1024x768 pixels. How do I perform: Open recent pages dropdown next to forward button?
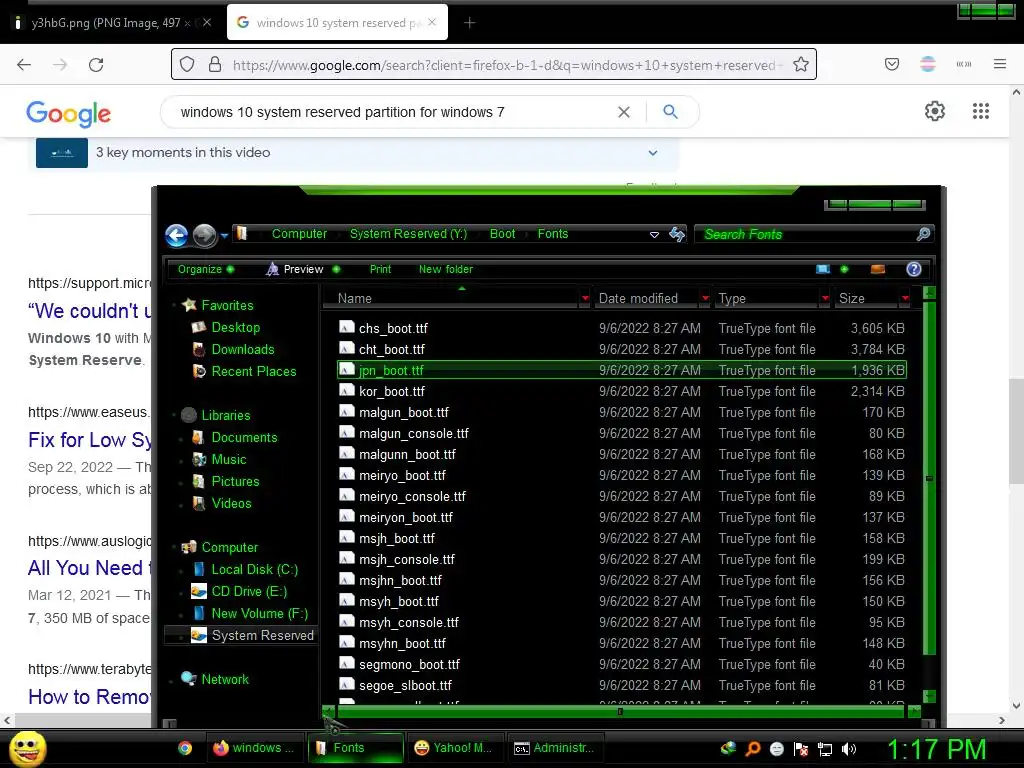(224, 235)
